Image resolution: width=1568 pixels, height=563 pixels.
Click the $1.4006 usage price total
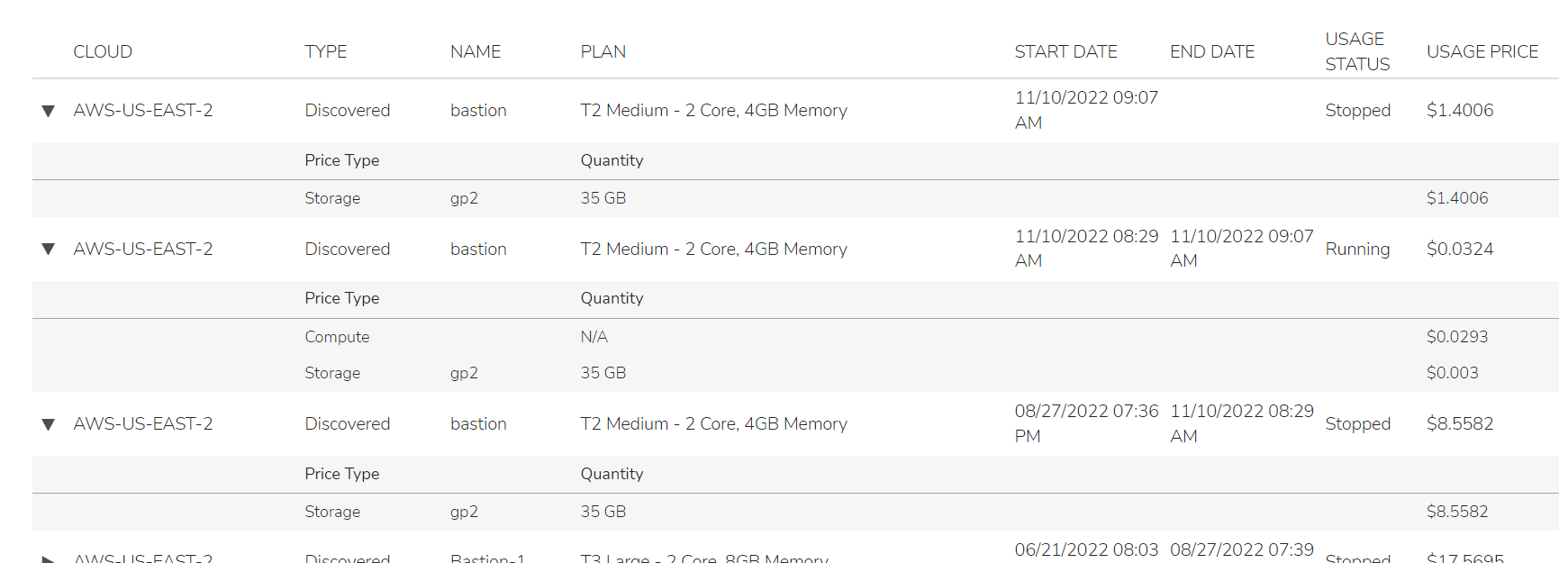click(1459, 111)
